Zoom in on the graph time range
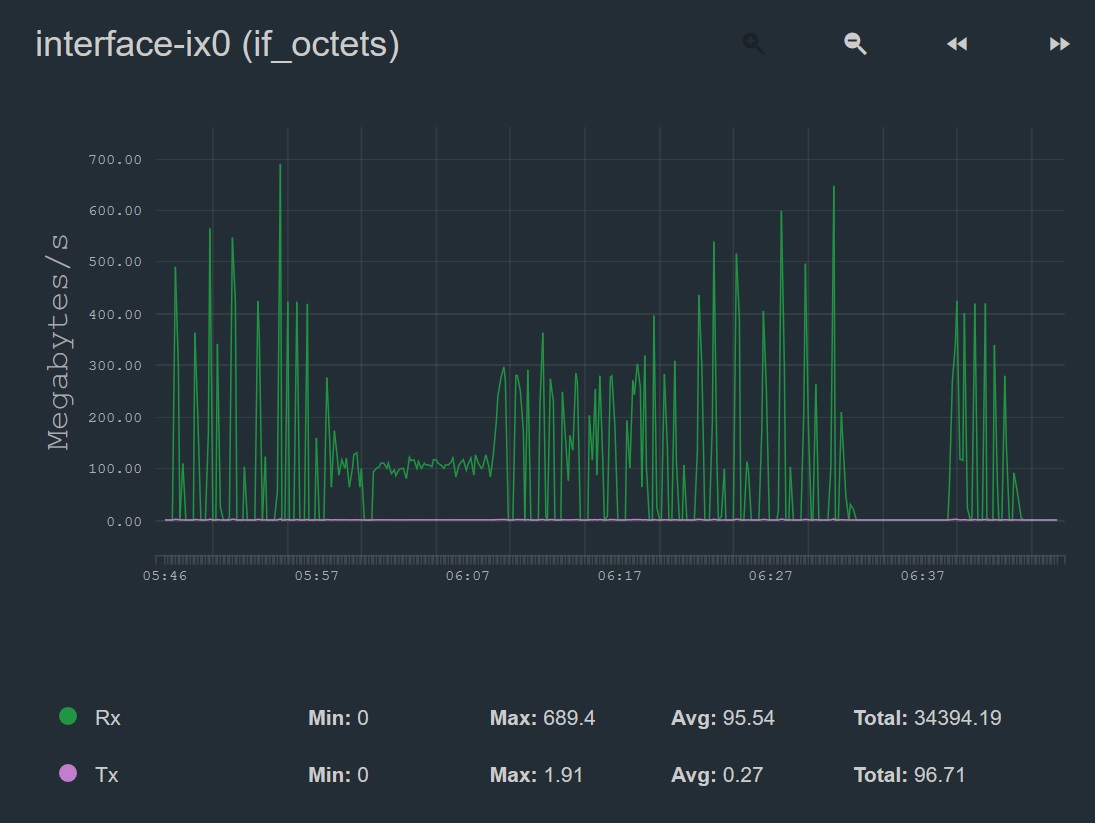 tap(754, 44)
